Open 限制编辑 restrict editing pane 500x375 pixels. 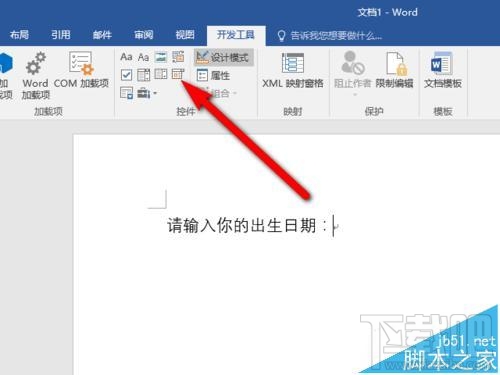394,70
